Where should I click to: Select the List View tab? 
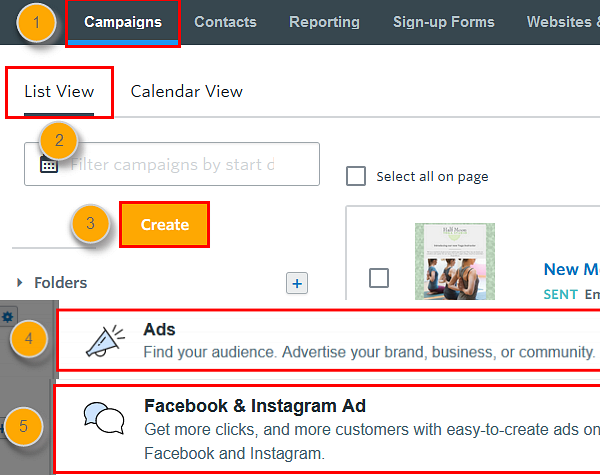(59, 92)
